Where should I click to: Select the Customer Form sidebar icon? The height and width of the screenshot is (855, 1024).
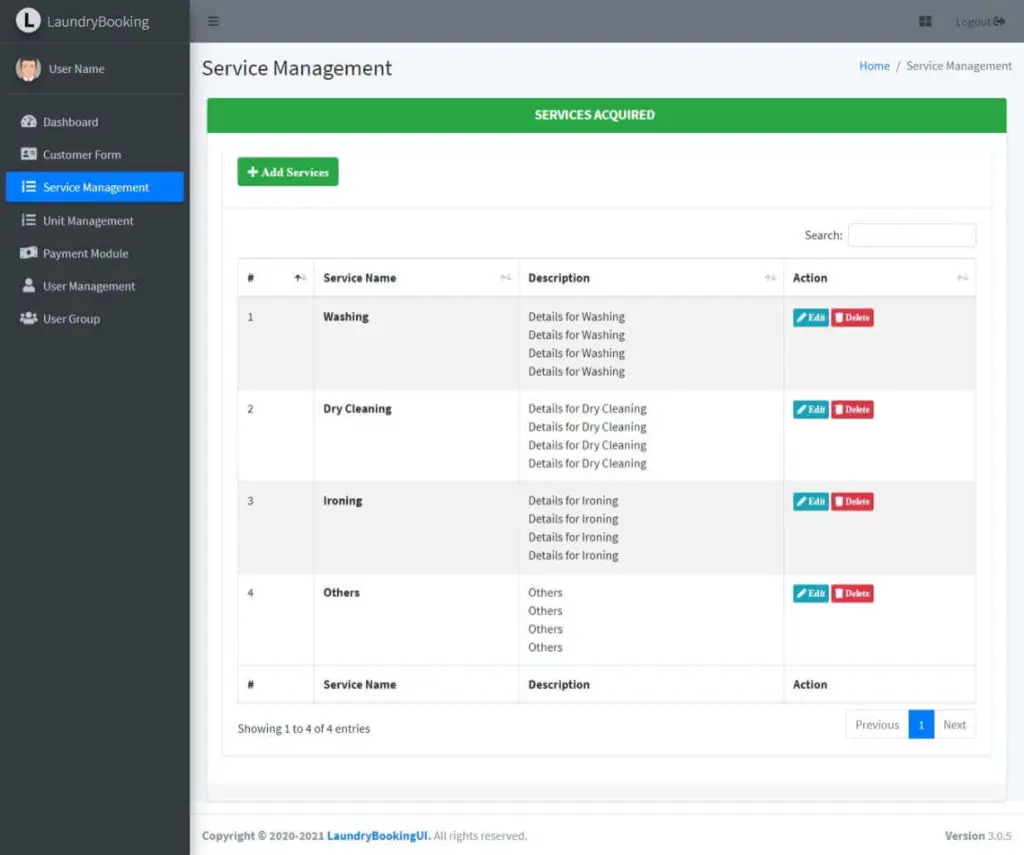click(x=29, y=154)
